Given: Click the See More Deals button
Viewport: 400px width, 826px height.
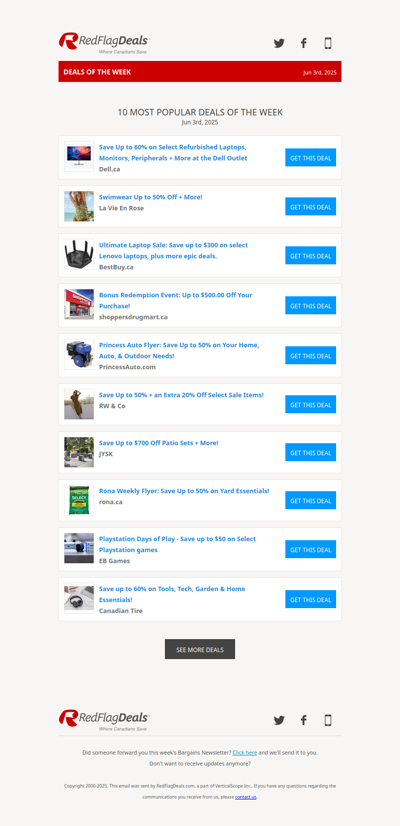Looking at the screenshot, I should click(200, 649).
